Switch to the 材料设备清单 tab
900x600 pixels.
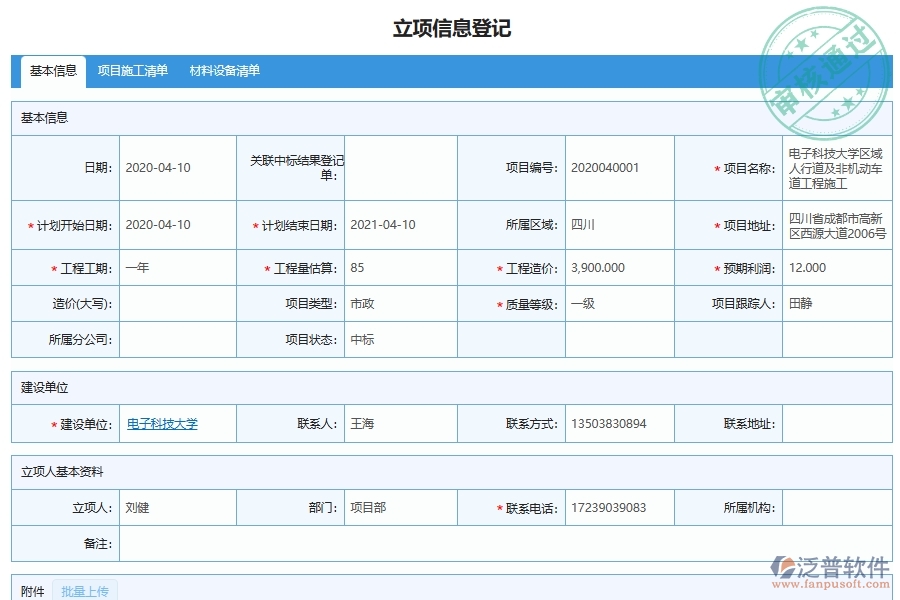tap(222, 71)
